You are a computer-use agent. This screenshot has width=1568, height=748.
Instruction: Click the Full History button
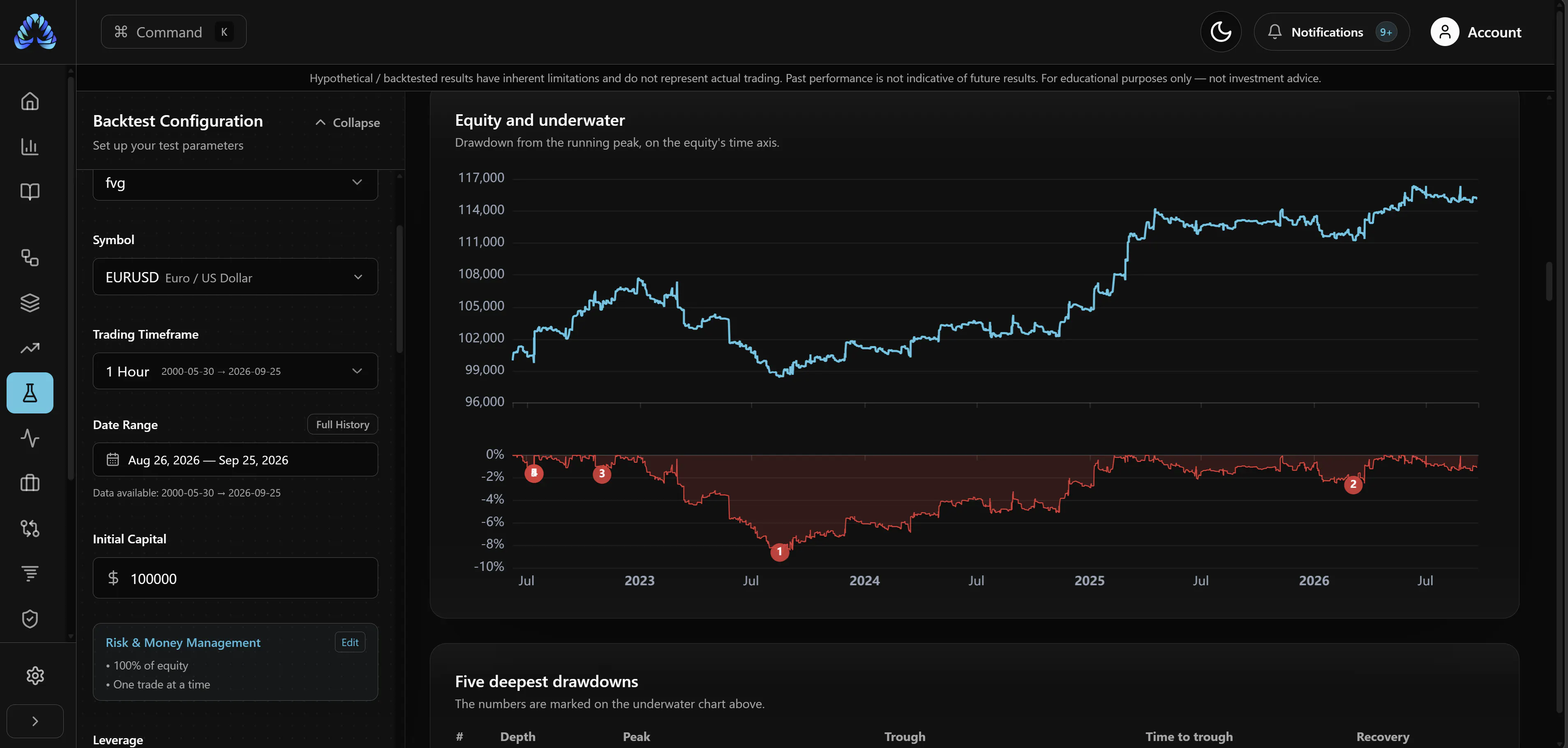pos(343,424)
